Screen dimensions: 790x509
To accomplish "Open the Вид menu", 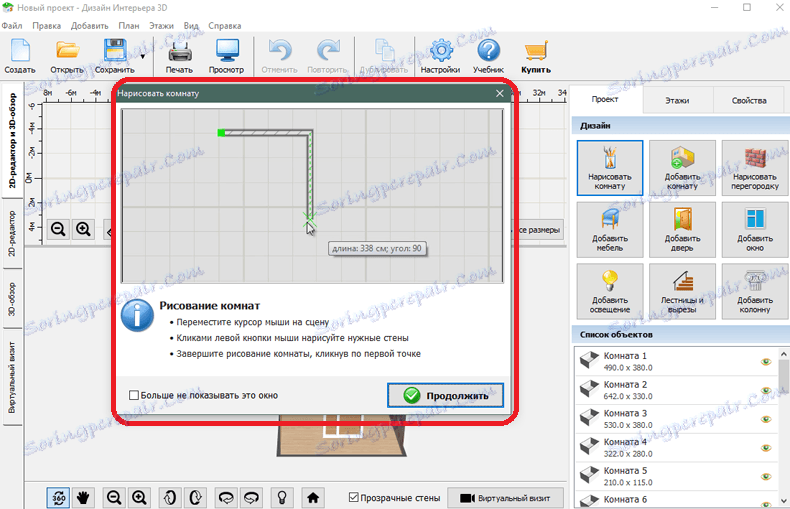I will pos(191,26).
